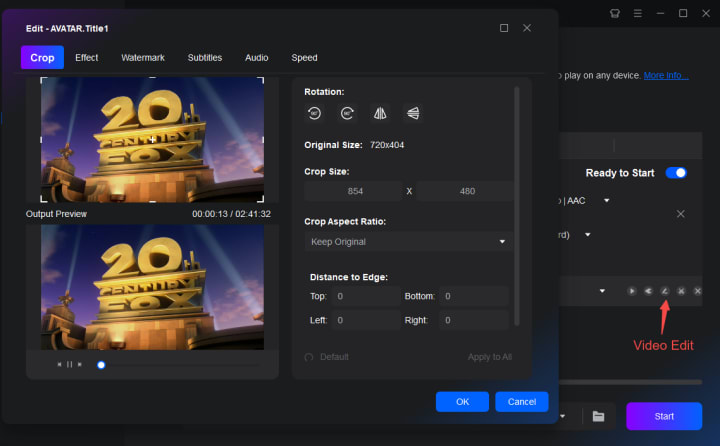Flip the video vertically
The width and height of the screenshot is (720, 446).
click(x=411, y=114)
